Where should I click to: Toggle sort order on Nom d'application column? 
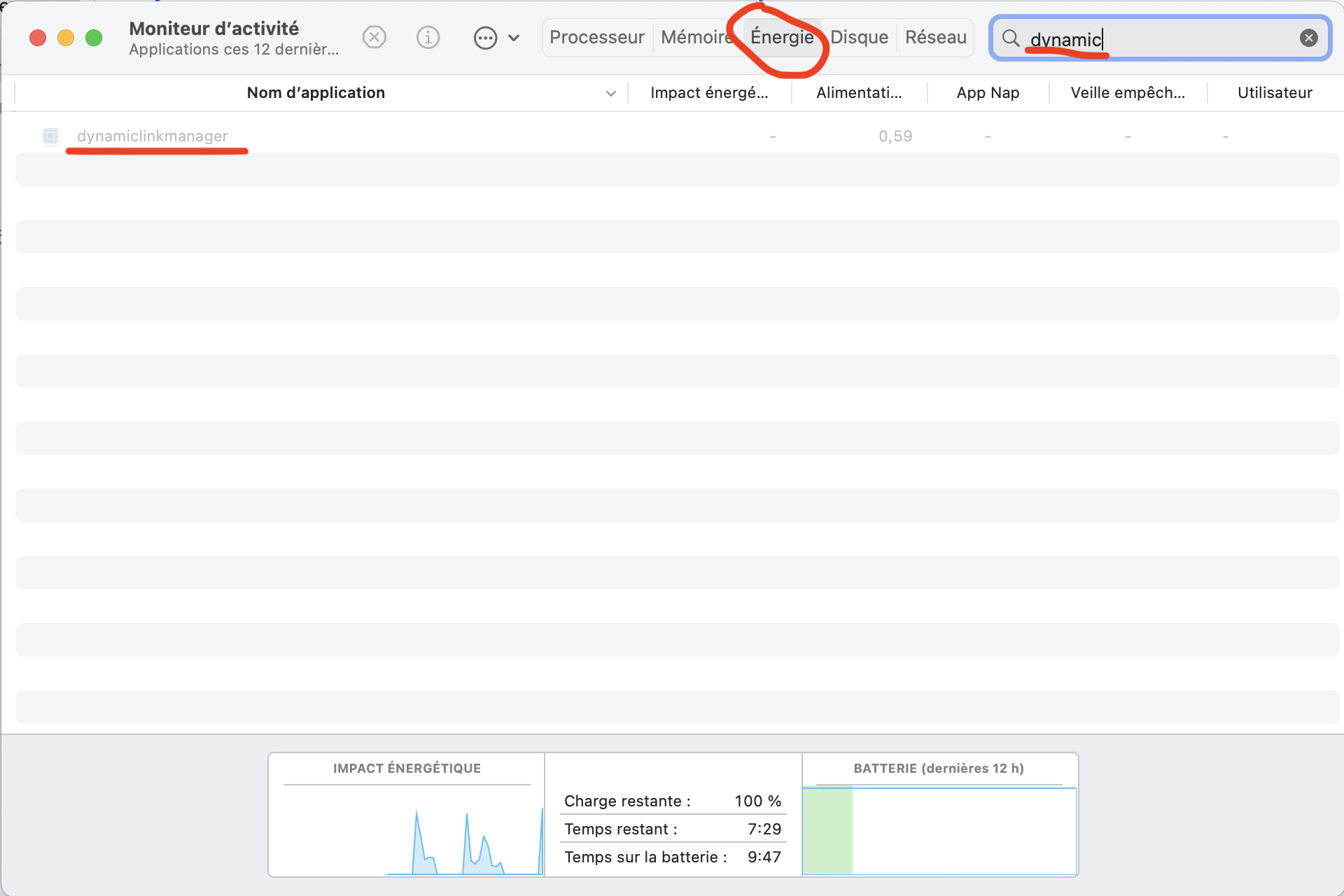pyautogui.click(x=316, y=92)
